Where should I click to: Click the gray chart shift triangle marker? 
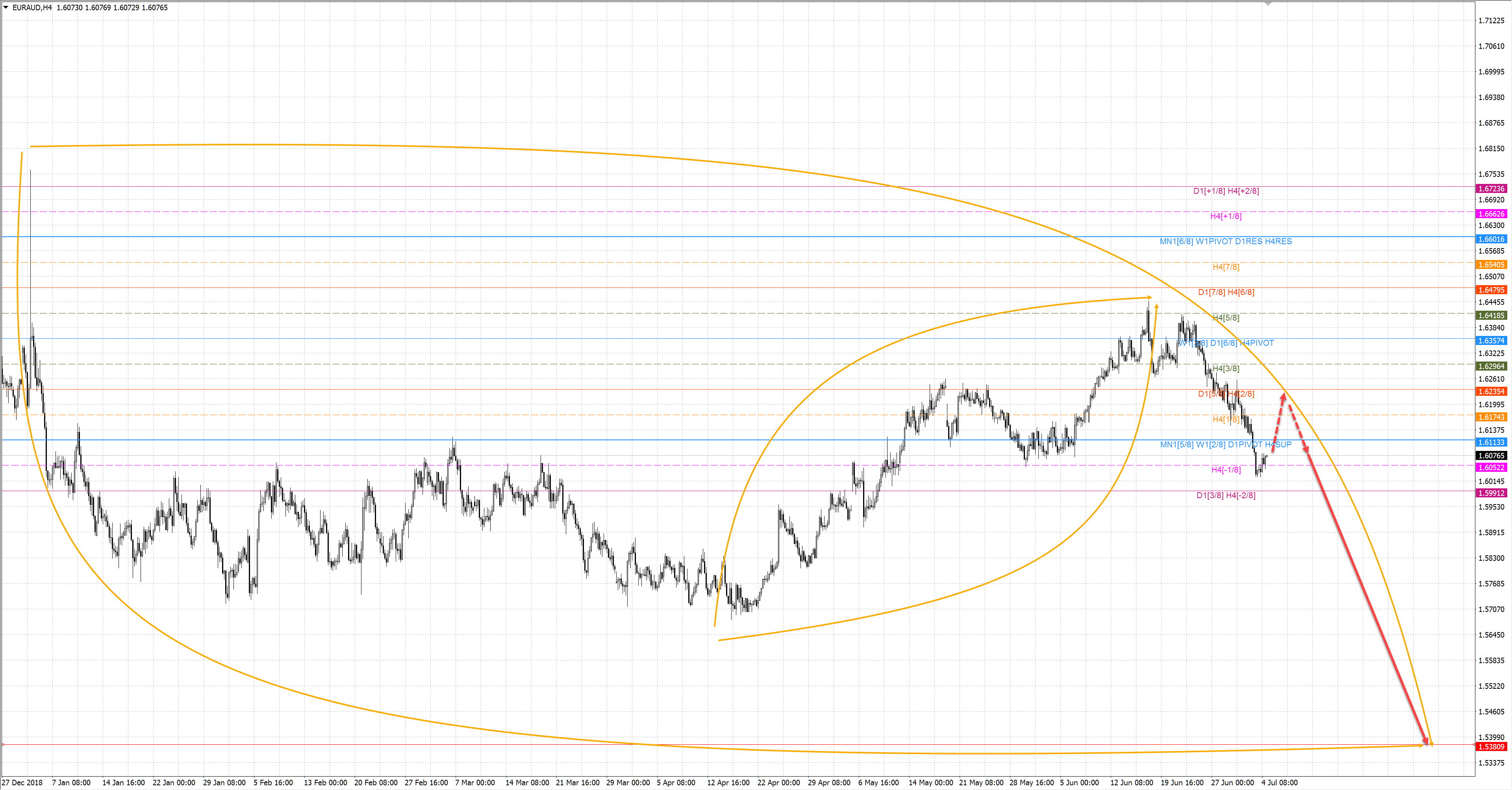click(x=1268, y=4)
